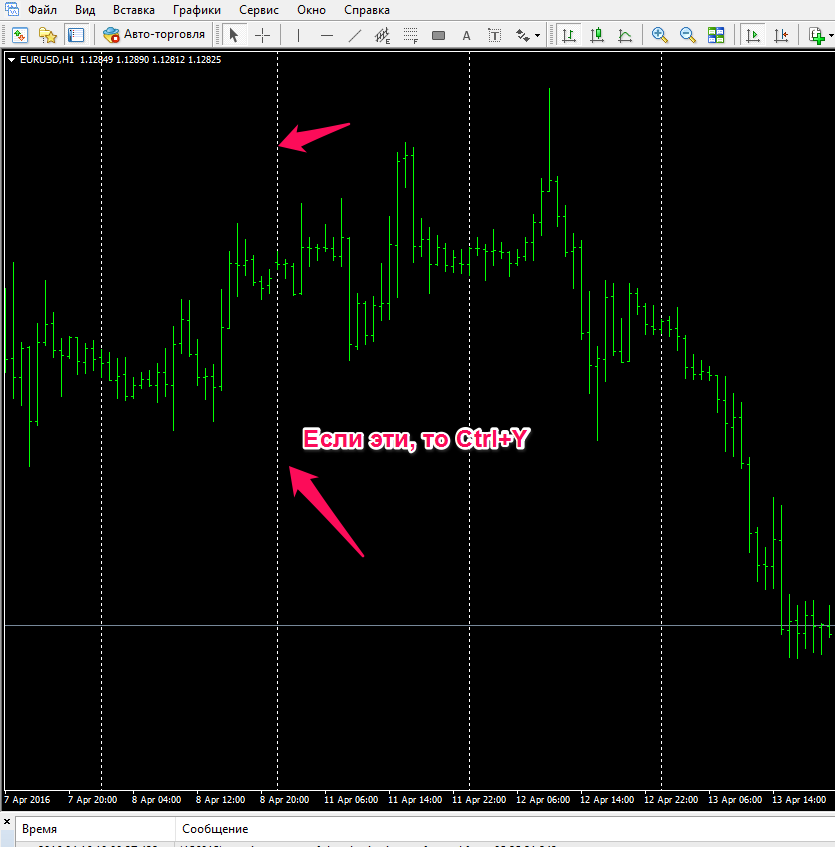Click the 13 Apr 06:00 time label
Screen dimensions: 835x847
tap(735, 799)
